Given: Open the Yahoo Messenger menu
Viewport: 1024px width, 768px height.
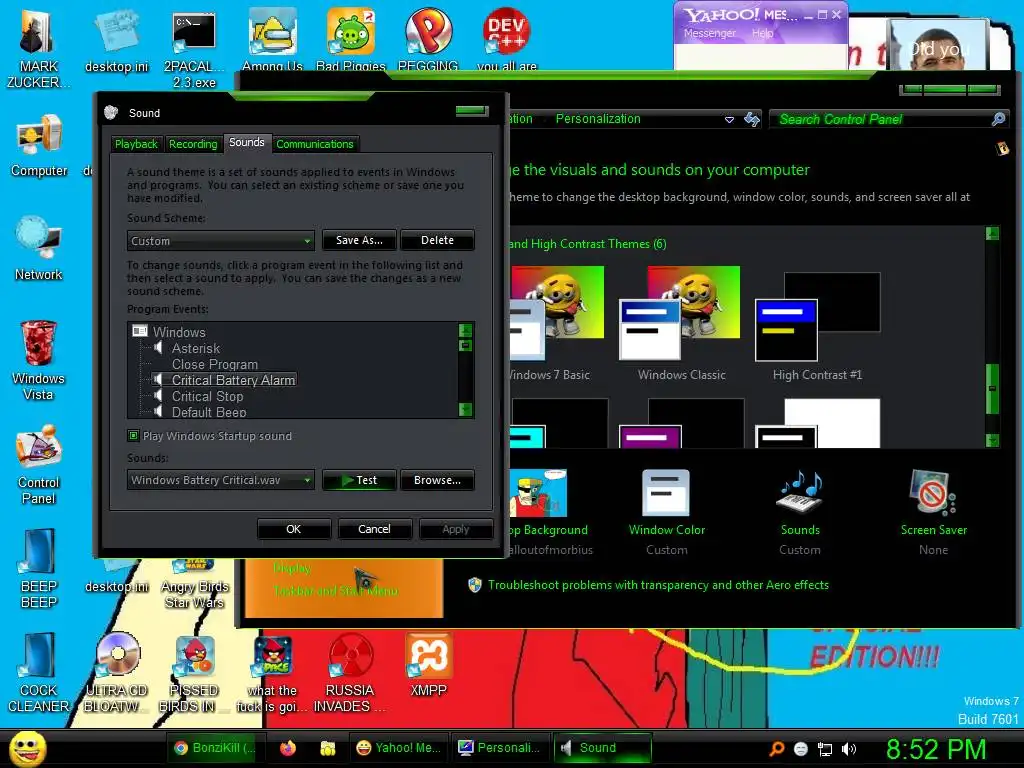Looking at the screenshot, I should point(710,33).
